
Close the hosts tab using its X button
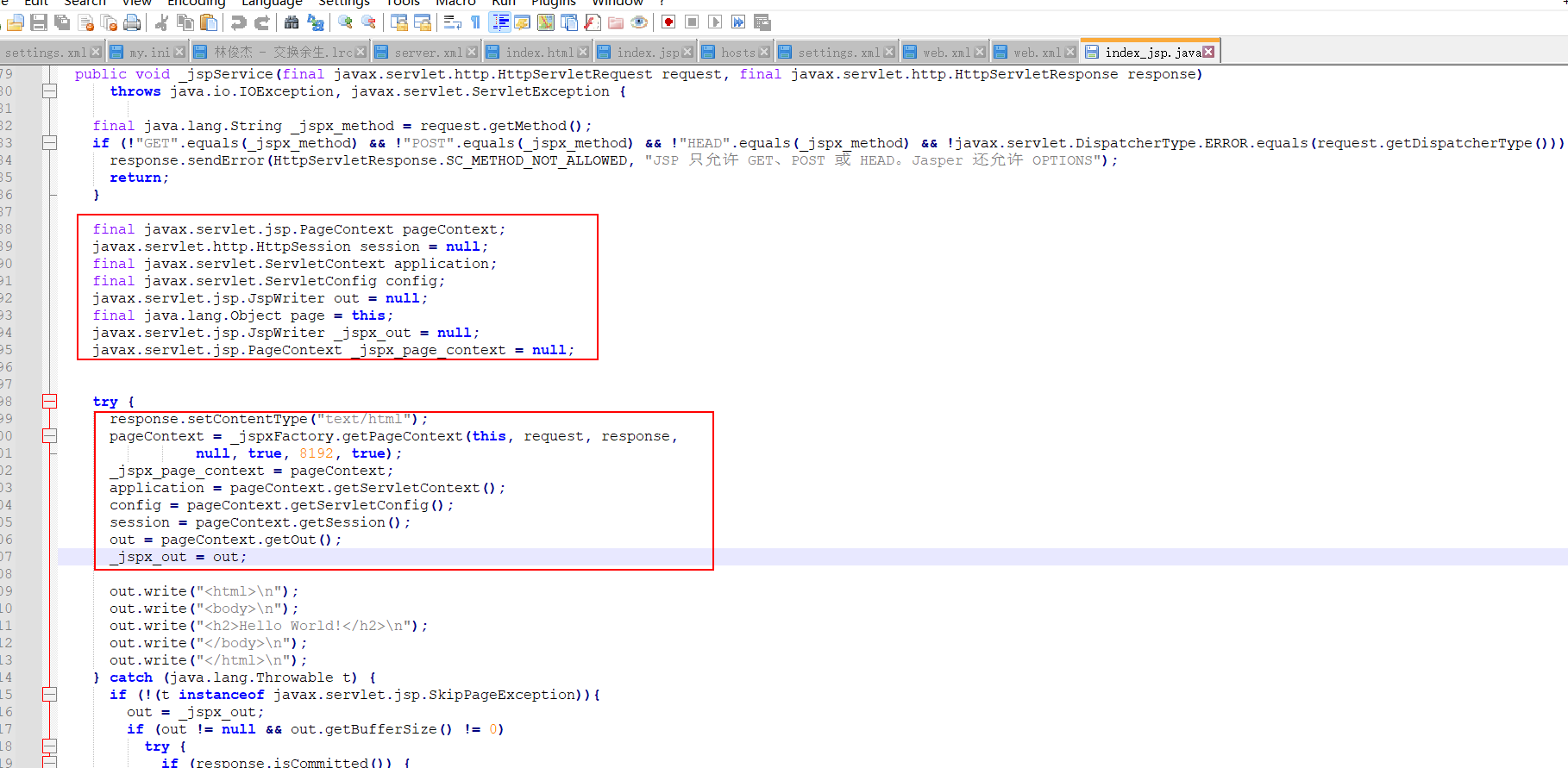point(763,53)
